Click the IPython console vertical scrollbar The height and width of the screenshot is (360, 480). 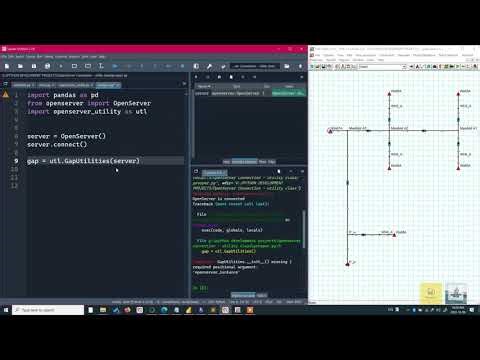click(303, 229)
